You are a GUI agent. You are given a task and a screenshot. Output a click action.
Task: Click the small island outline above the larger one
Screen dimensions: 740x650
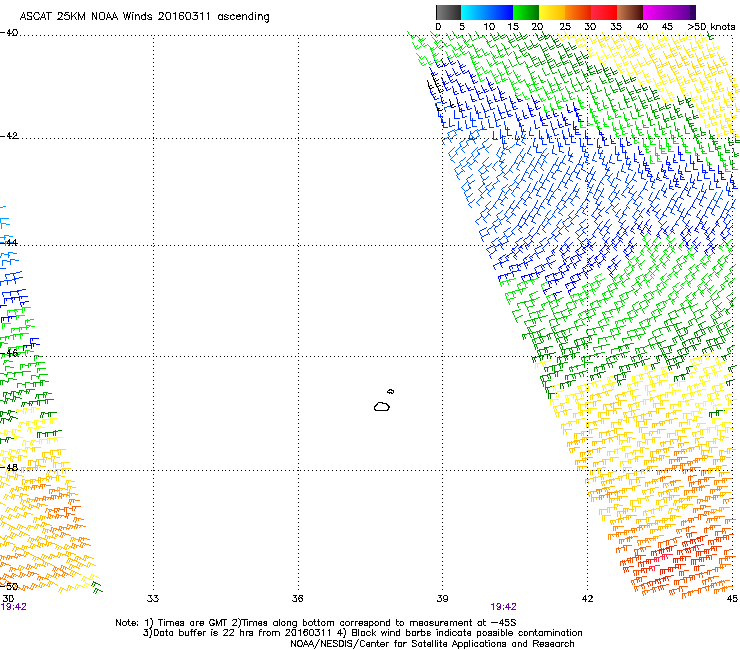(x=391, y=391)
